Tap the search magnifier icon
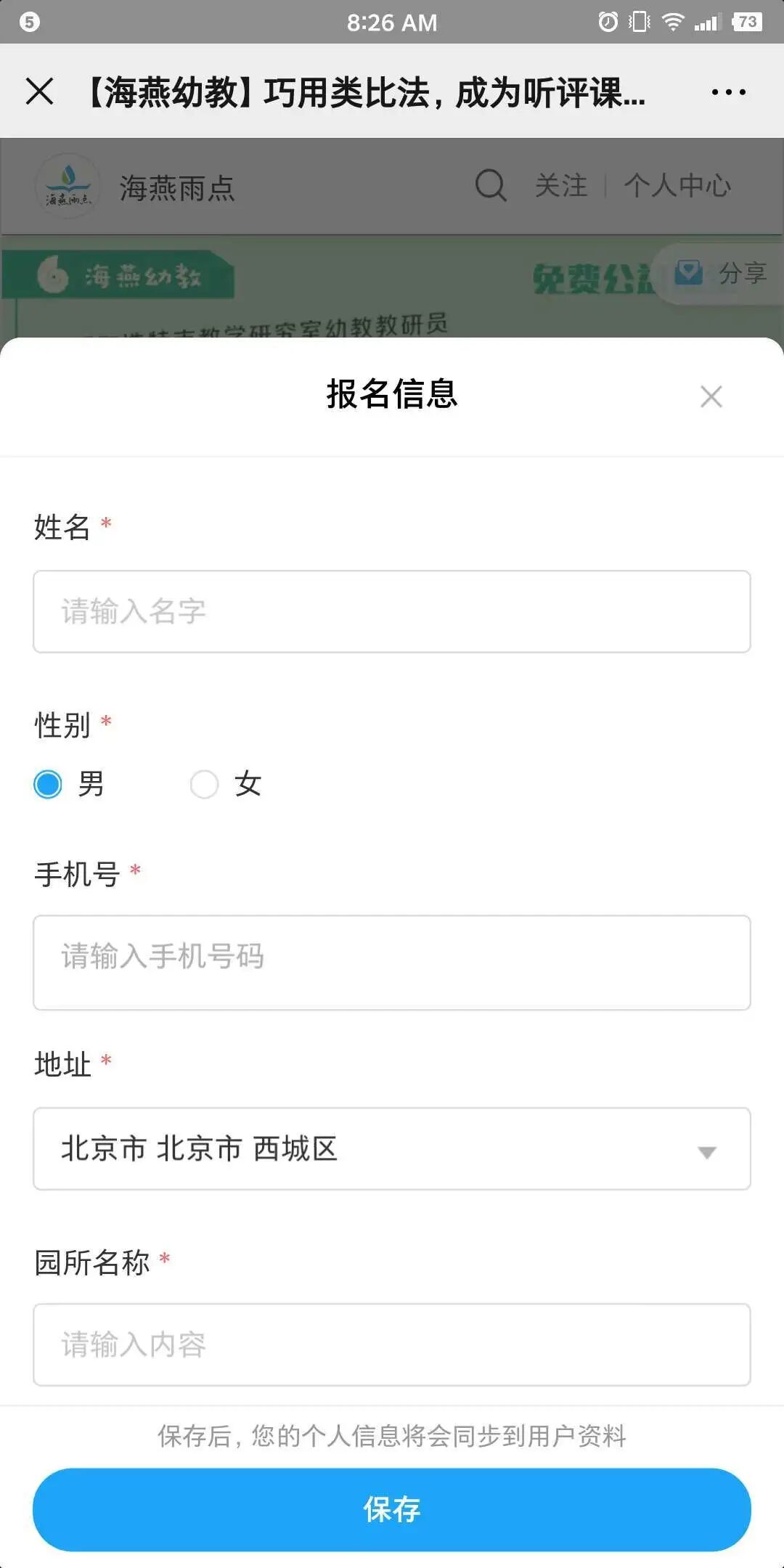784x1568 pixels. coord(491,186)
